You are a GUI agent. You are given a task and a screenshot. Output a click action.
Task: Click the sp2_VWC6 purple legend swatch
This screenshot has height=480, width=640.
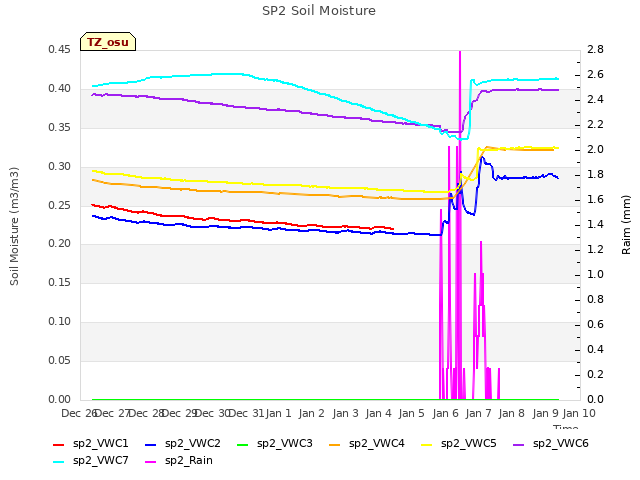pyautogui.click(x=518, y=444)
